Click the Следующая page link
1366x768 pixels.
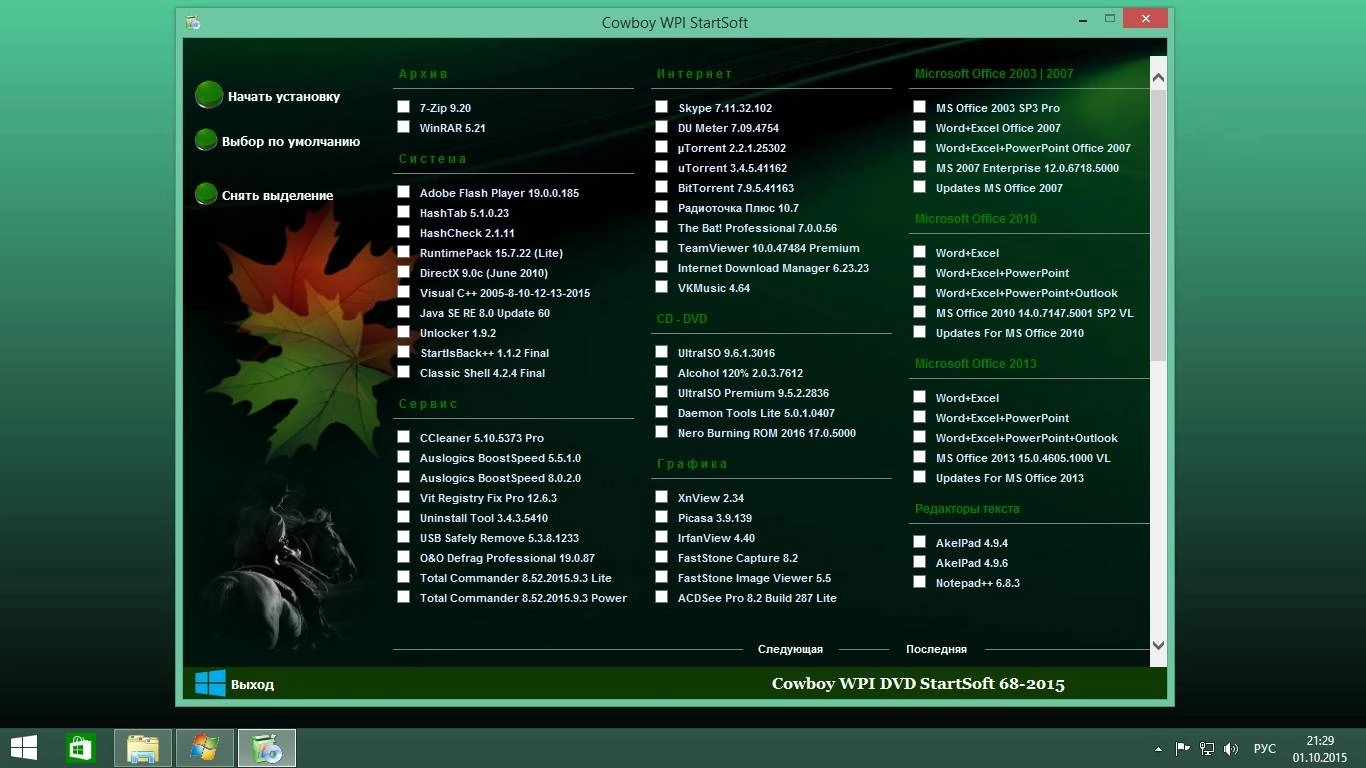pos(790,649)
